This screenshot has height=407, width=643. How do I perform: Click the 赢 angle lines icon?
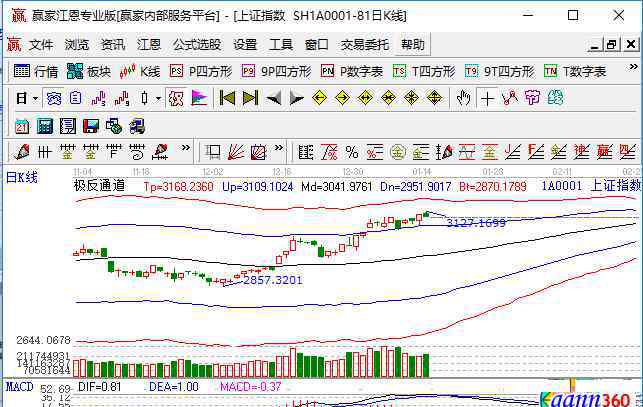tap(604, 152)
